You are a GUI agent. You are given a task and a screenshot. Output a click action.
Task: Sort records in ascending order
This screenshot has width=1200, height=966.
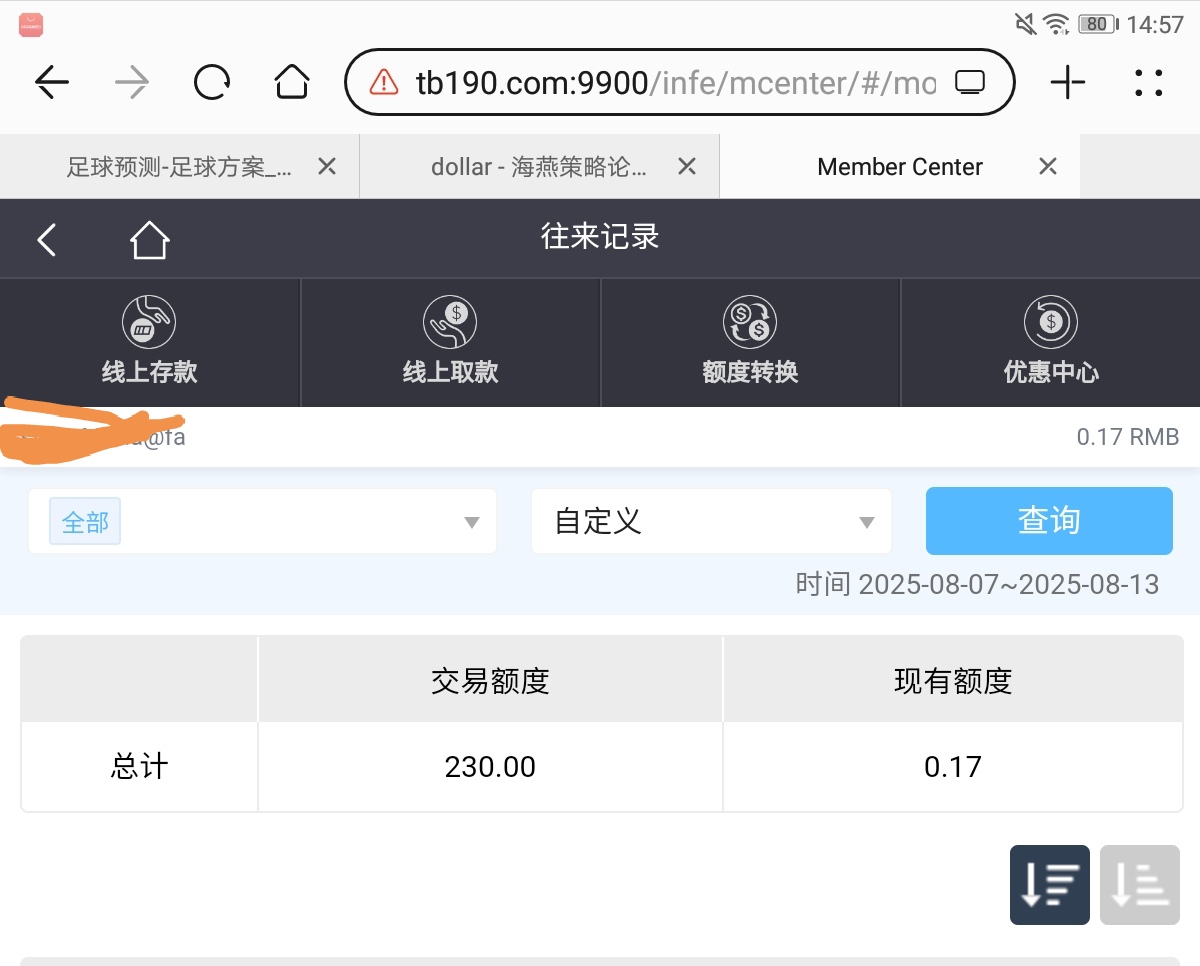pyautogui.click(x=1139, y=885)
